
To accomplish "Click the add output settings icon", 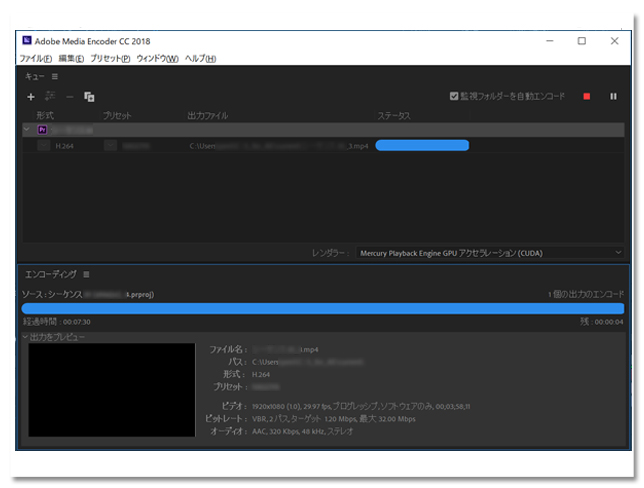I will 50,96.
